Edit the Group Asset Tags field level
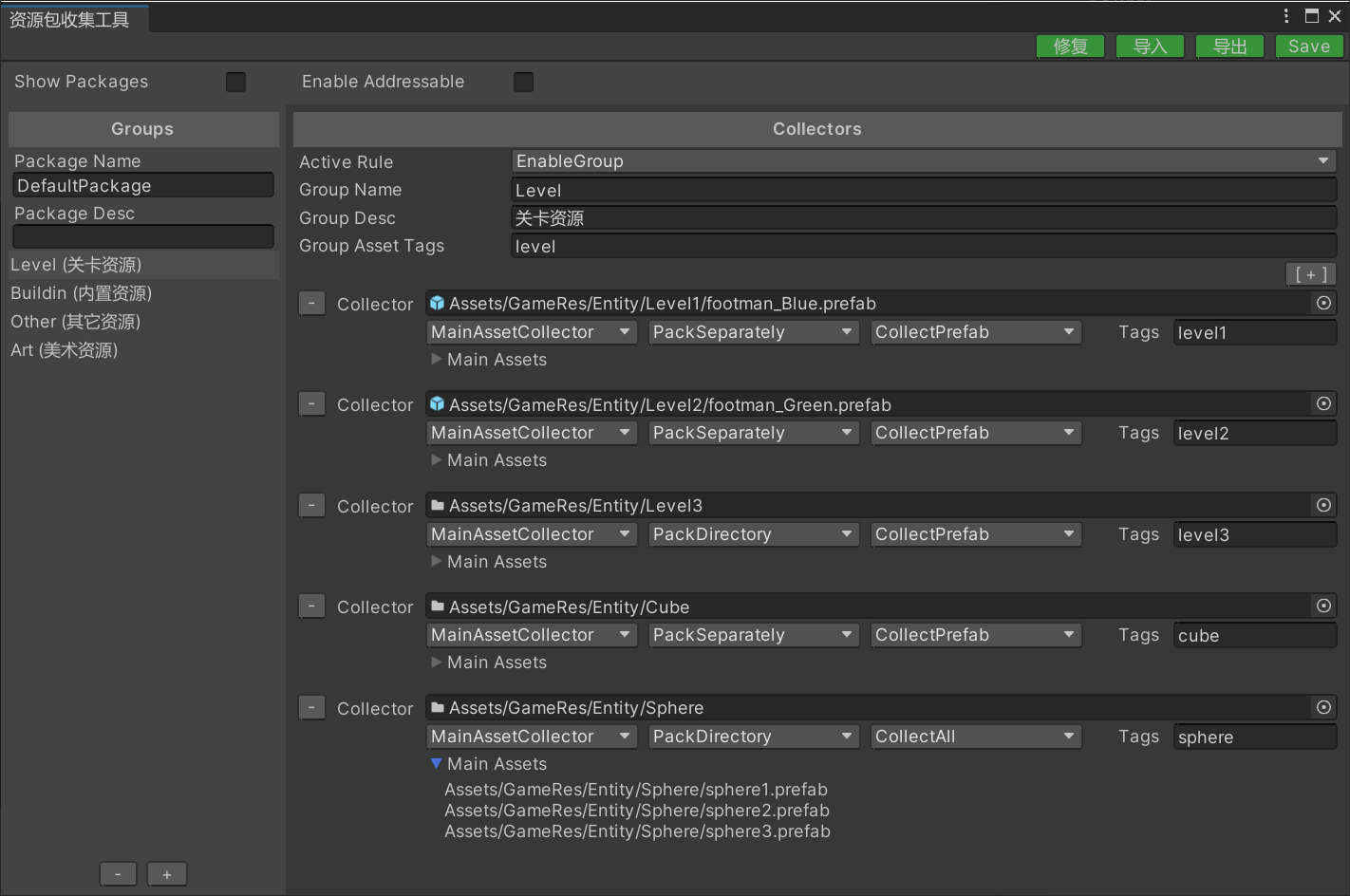 [924, 246]
